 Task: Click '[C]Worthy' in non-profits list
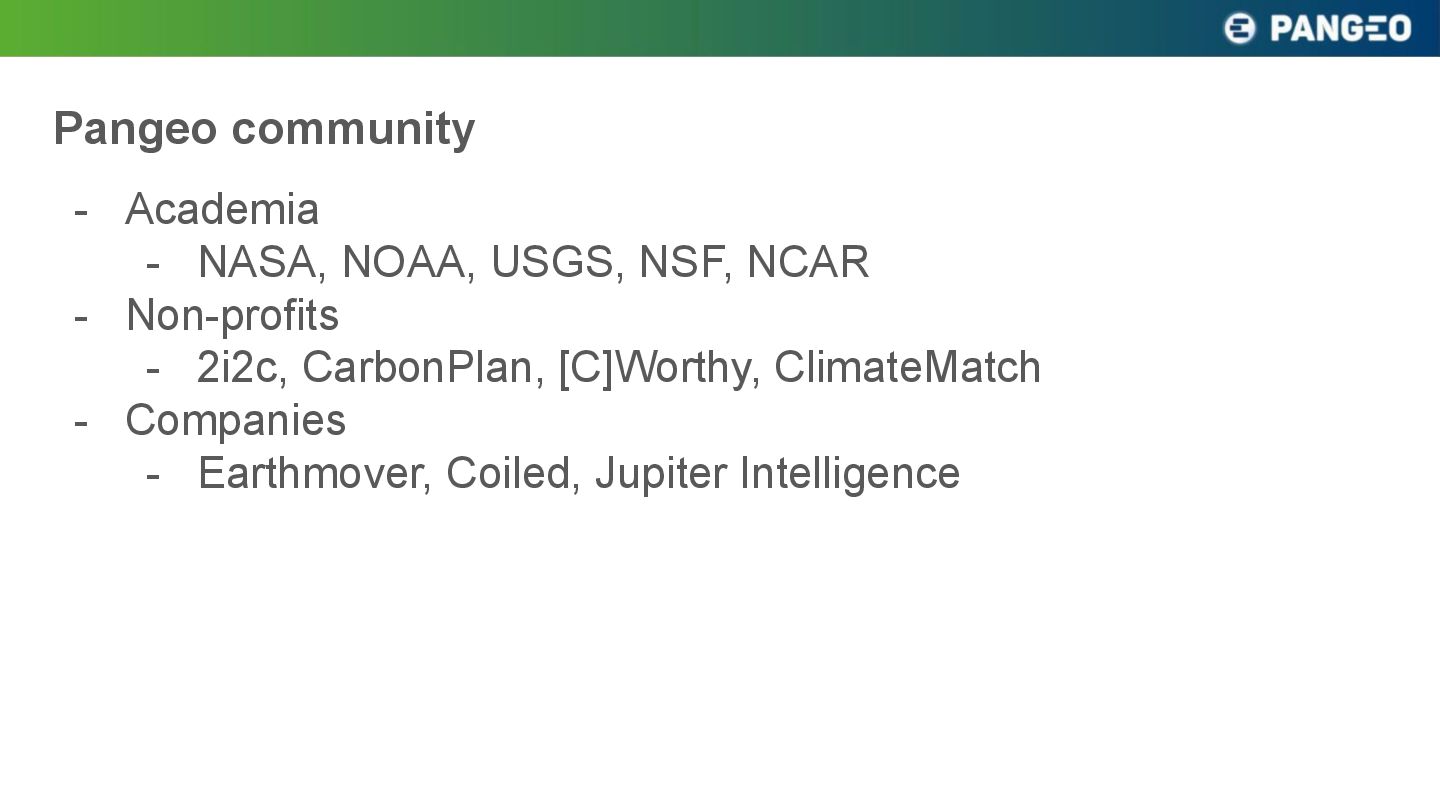[x=654, y=367]
